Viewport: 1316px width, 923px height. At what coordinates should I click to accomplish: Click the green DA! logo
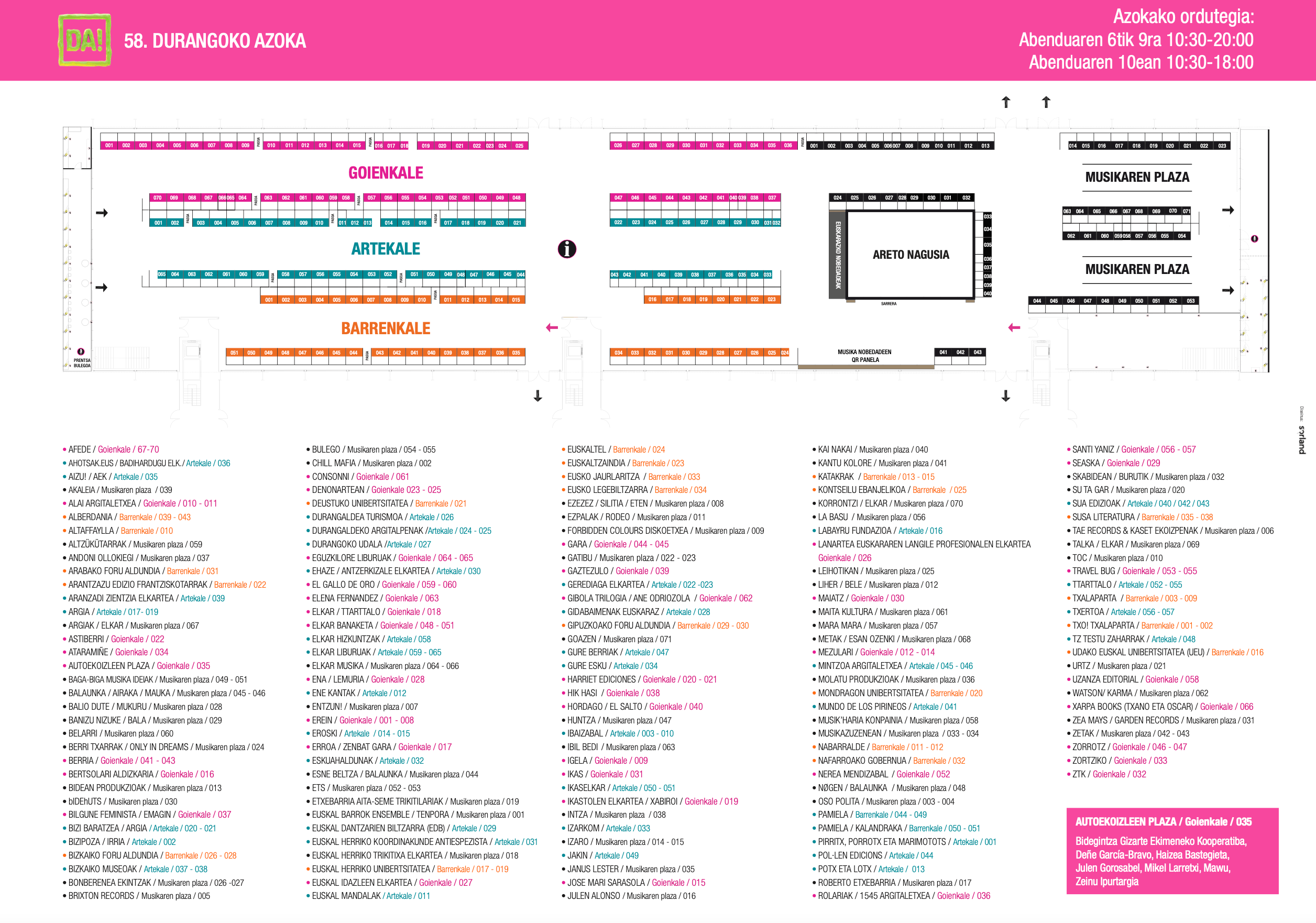click(84, 40)
